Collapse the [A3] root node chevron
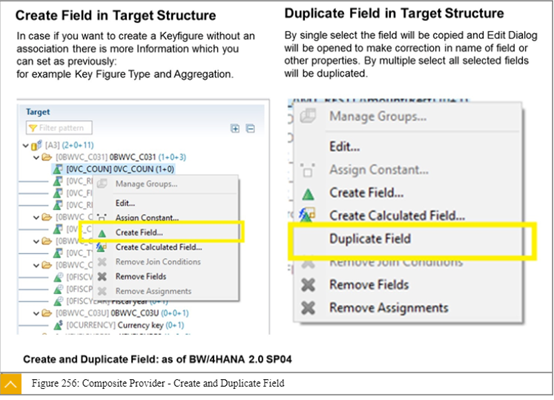The height and width of the screenshot is (400, 554). (x=25, y=145)
